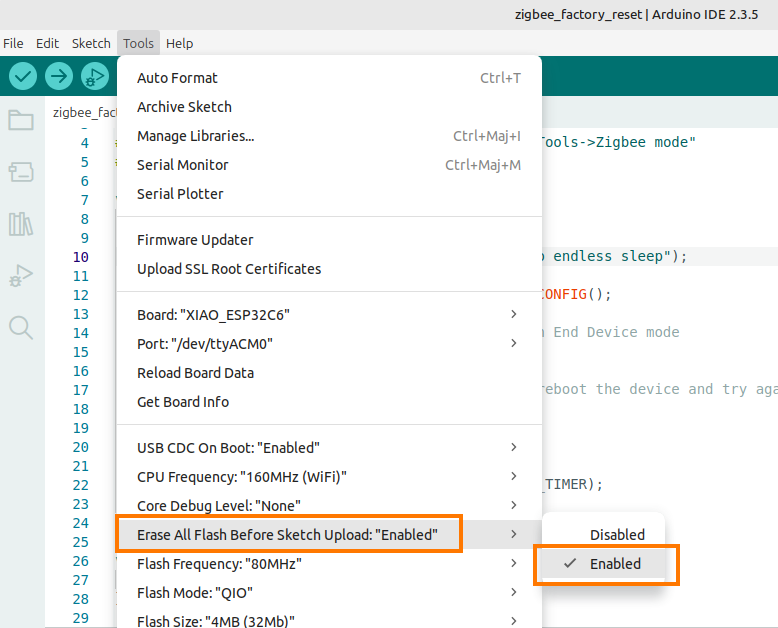Image resolution: width=778 pixels, height=628 pixels.
Task: Open the Library Manager books icon
Action: pos(21,224)
